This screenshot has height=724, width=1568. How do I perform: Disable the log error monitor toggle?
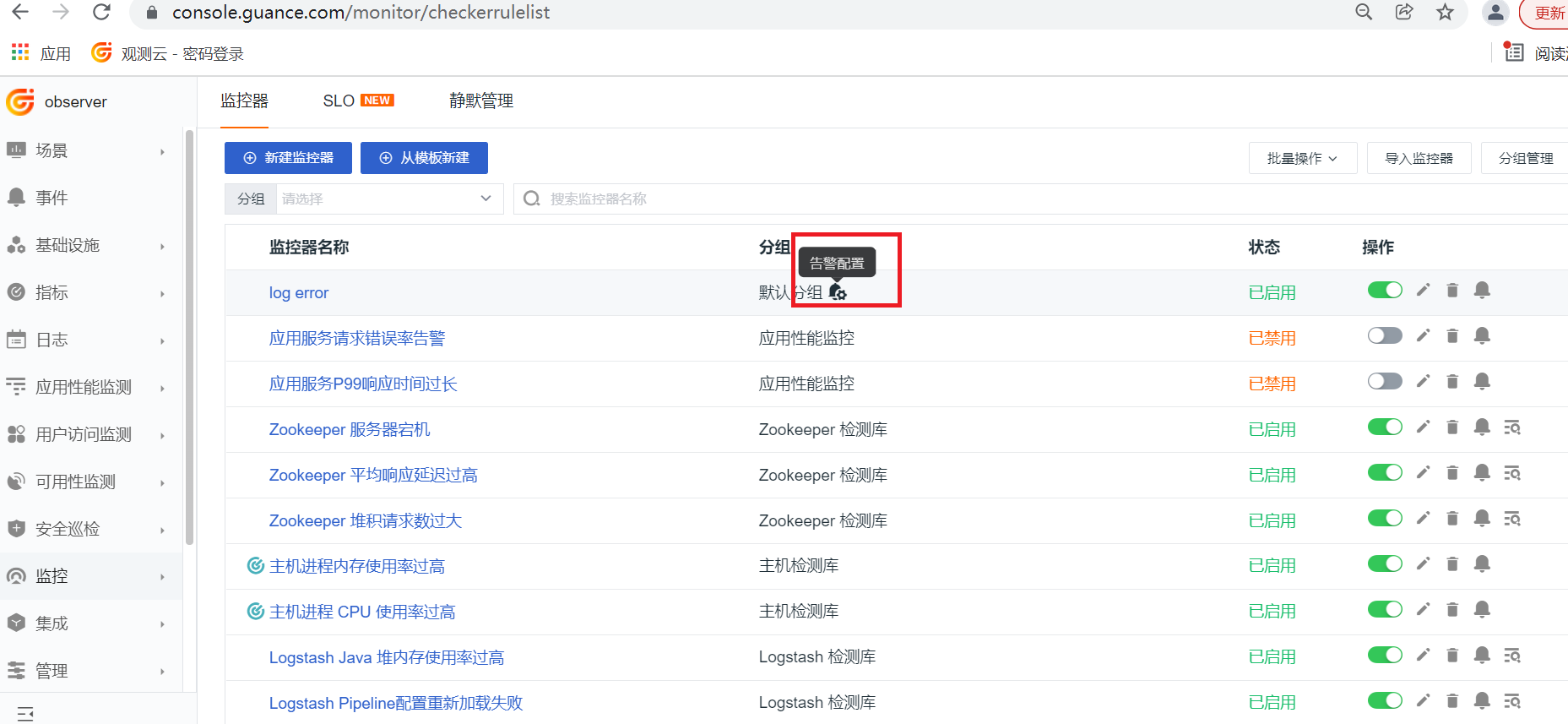pyautogui.click(x=1385, y=290)
